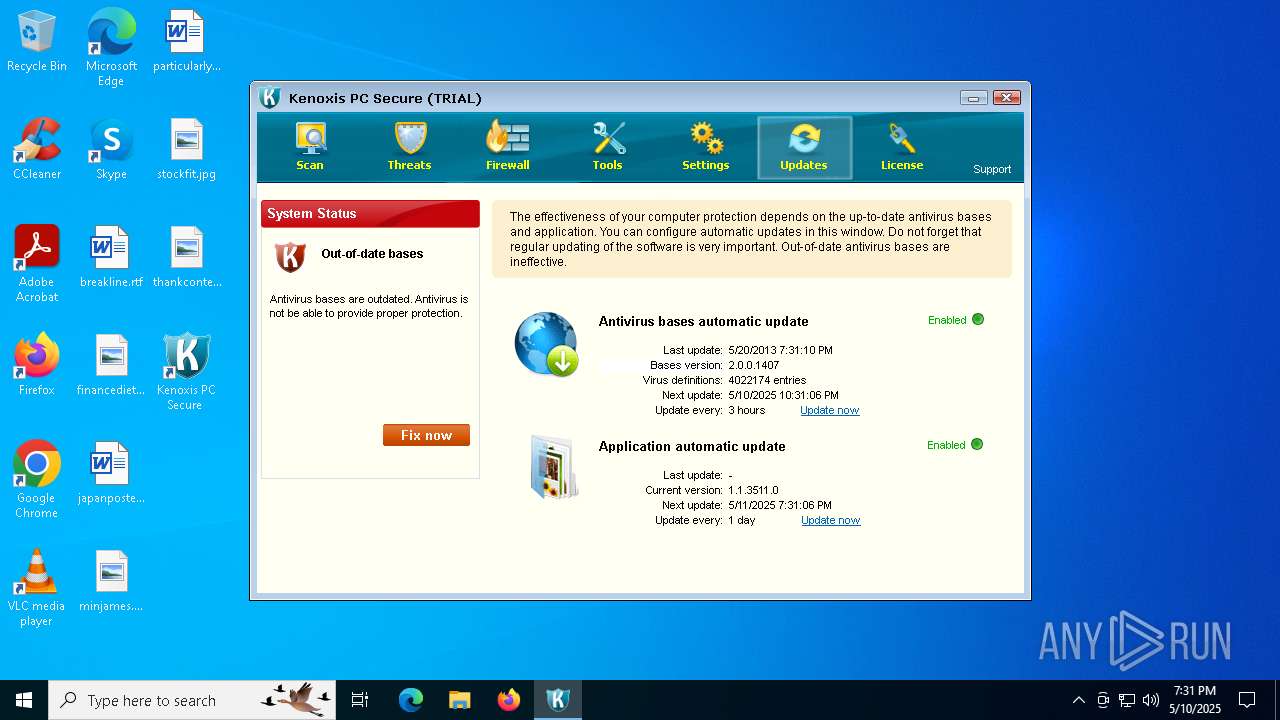Image resolution: width=1280 pixels, height=720 pixels.
Task: Open Microsoft Edge from the taskbar
Action: 411,700
